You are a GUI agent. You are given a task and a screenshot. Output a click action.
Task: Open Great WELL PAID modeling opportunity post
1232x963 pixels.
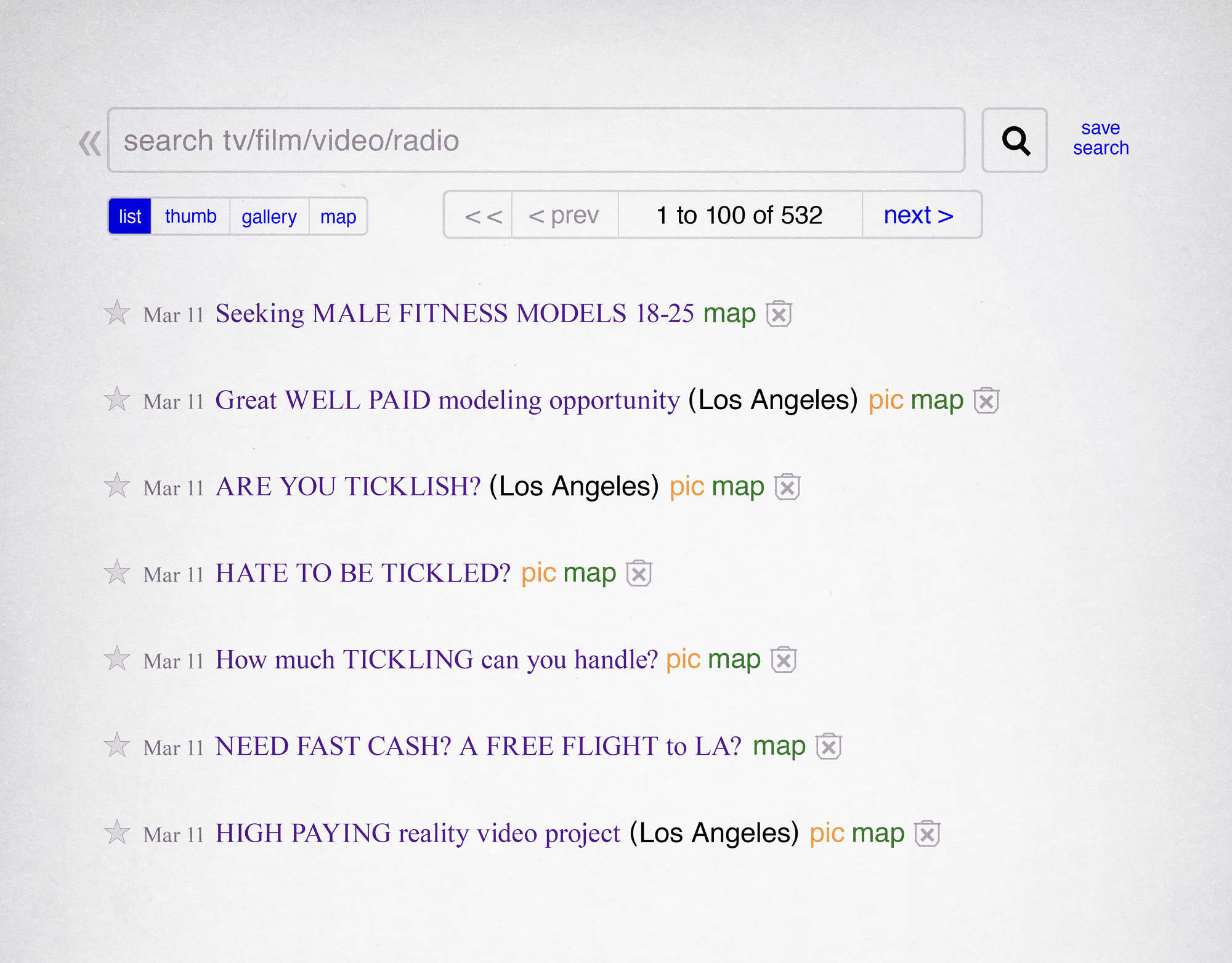[447, 400]
